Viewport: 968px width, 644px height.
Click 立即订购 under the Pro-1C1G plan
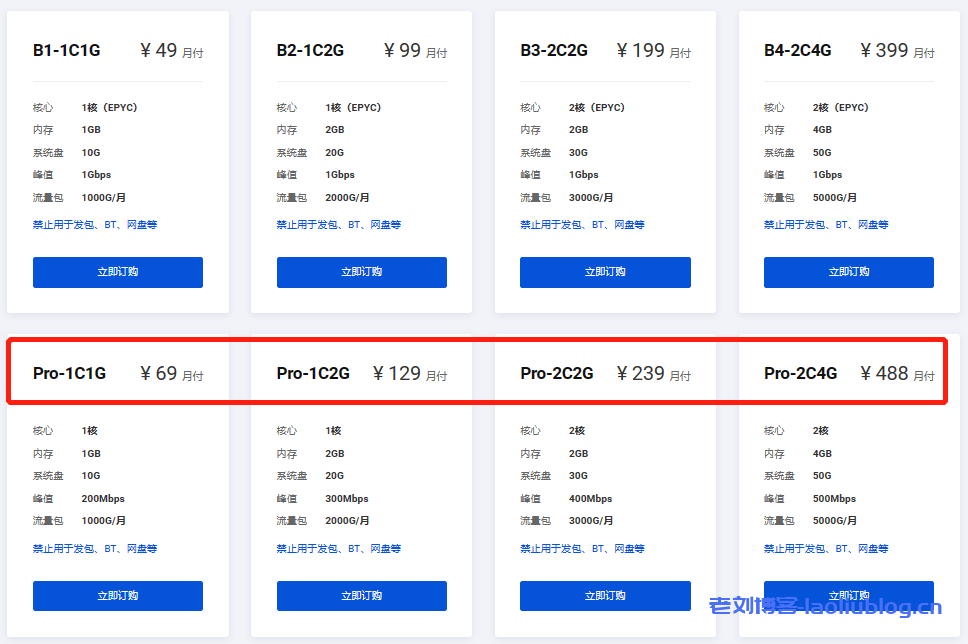pyautogui.click(x=117, y=596)
